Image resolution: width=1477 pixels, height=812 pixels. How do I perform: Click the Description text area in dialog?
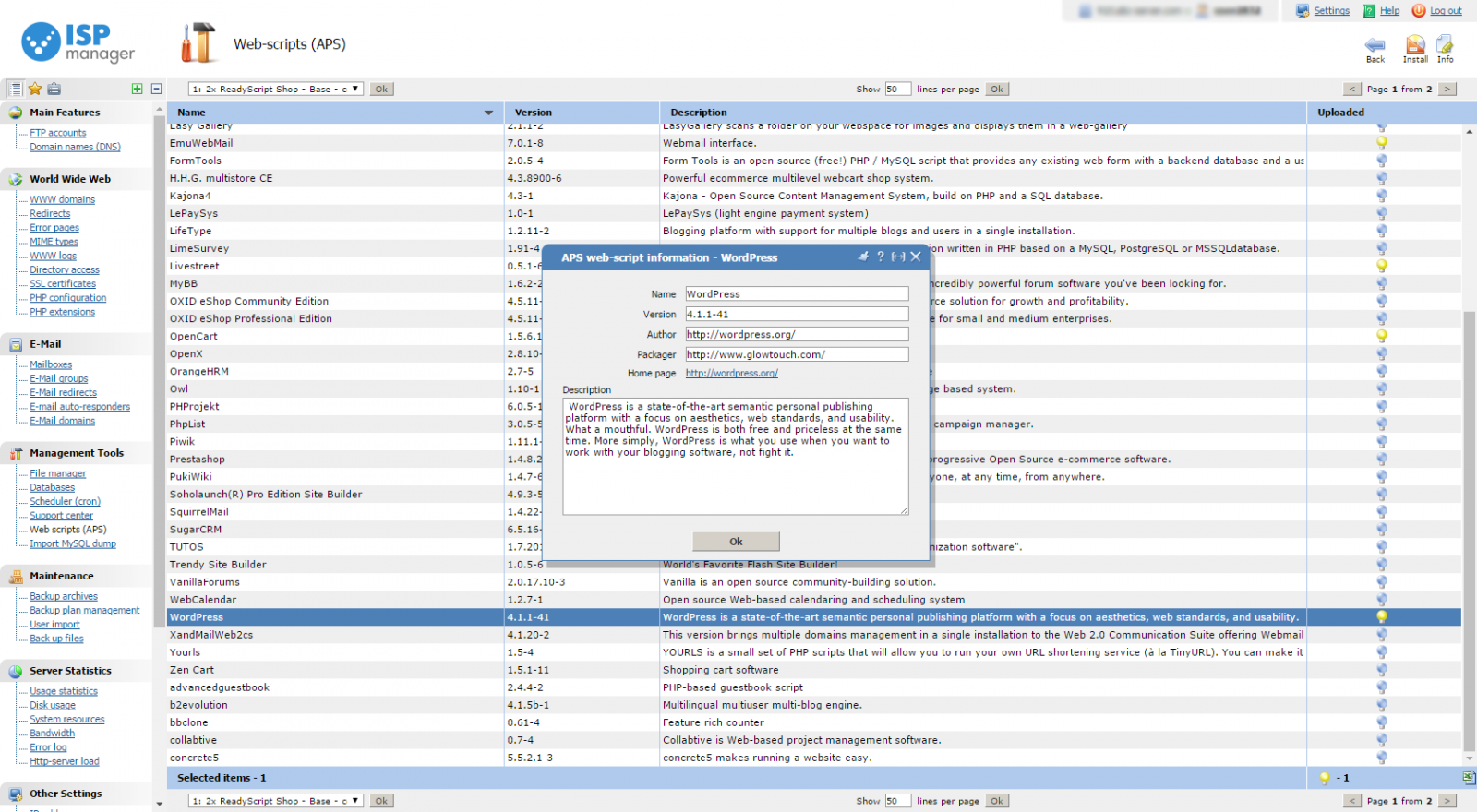[736, 456]
